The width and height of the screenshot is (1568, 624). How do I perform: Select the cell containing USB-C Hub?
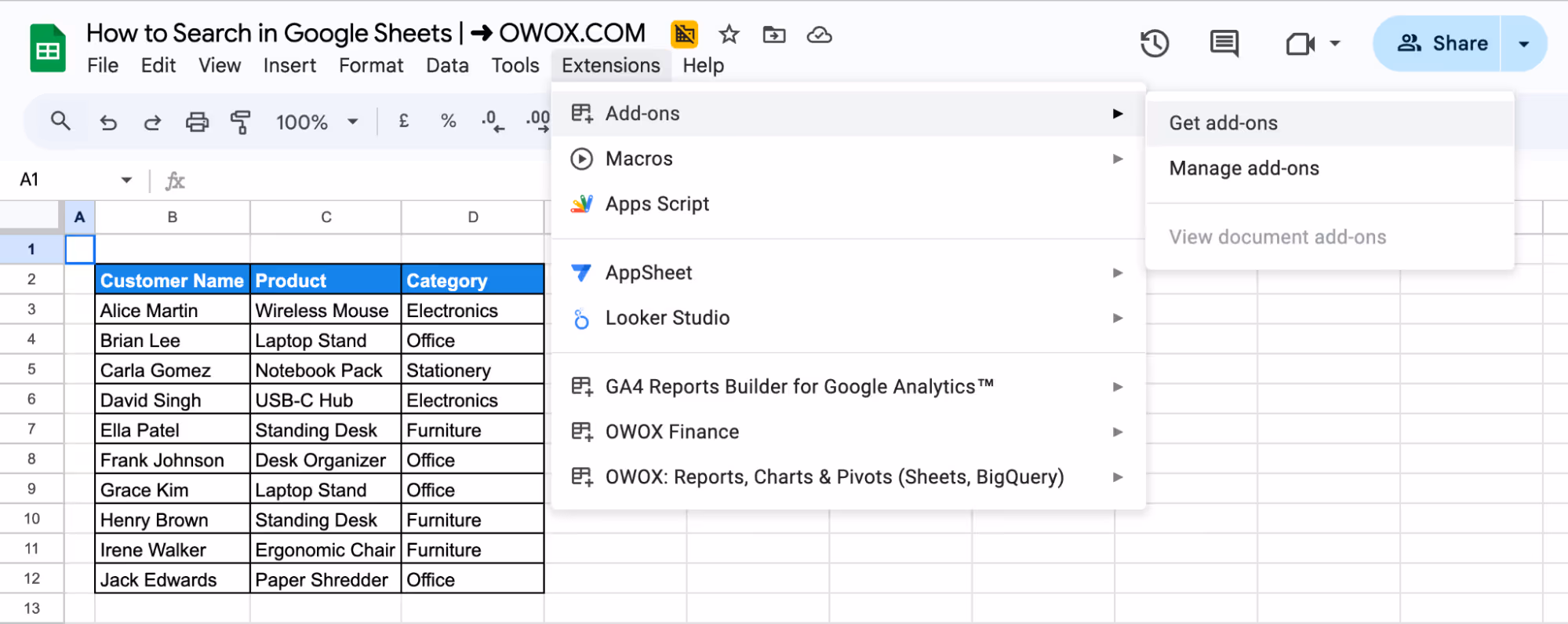(x=326, y=400)
